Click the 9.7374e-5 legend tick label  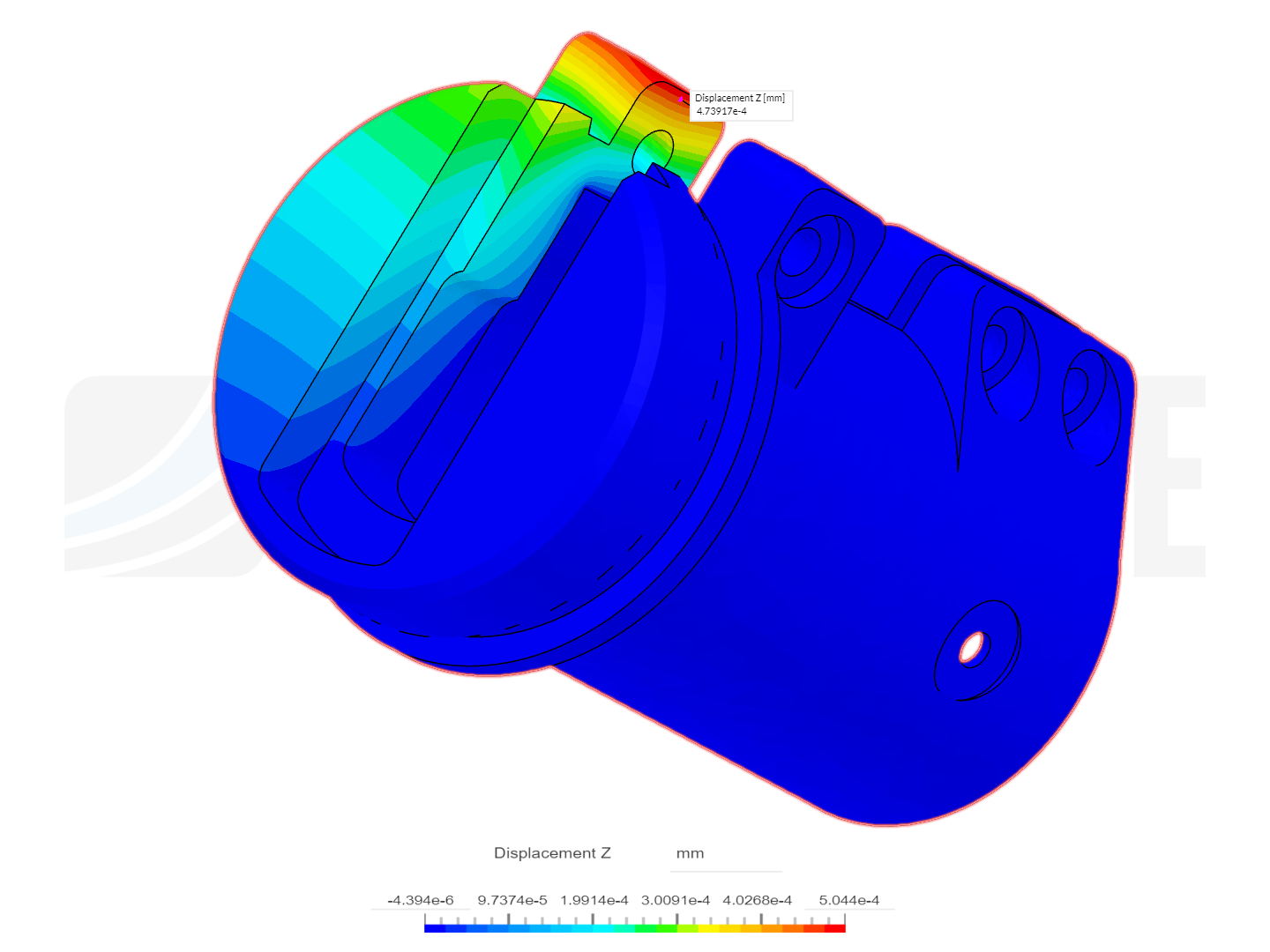point(512,900)
